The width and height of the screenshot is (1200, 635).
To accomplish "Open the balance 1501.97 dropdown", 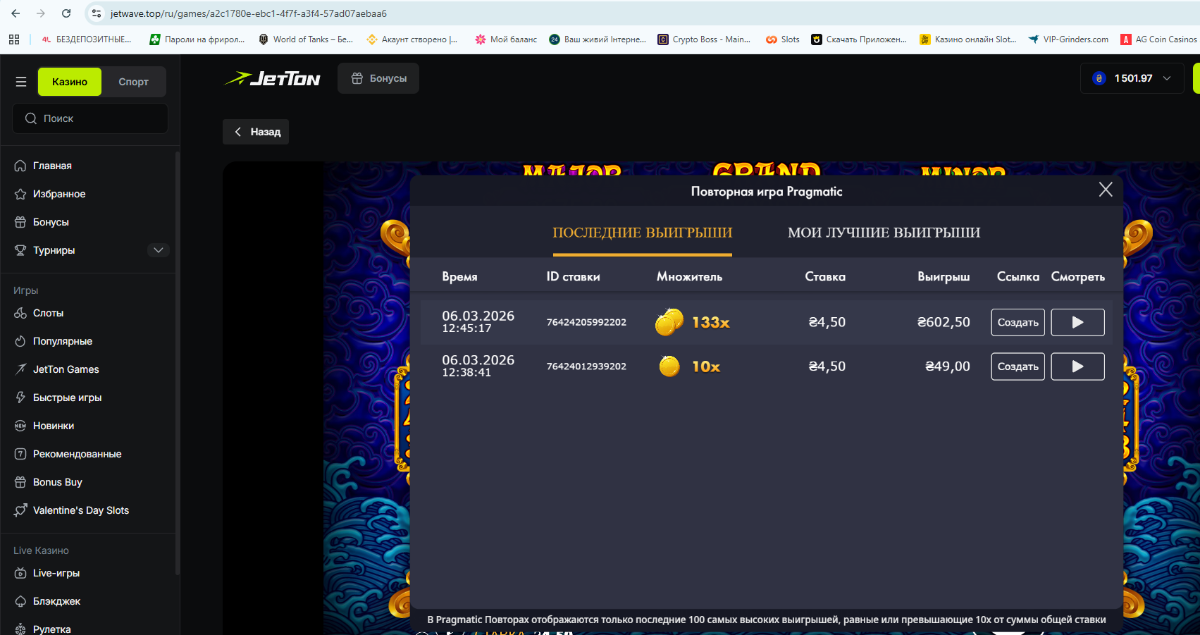I will 1132,78.
